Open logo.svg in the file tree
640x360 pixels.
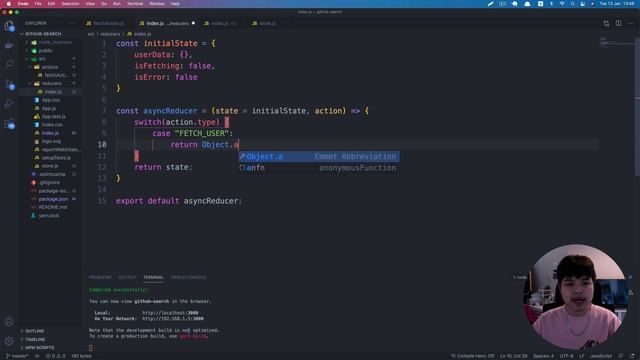click(x=51, y=141)
